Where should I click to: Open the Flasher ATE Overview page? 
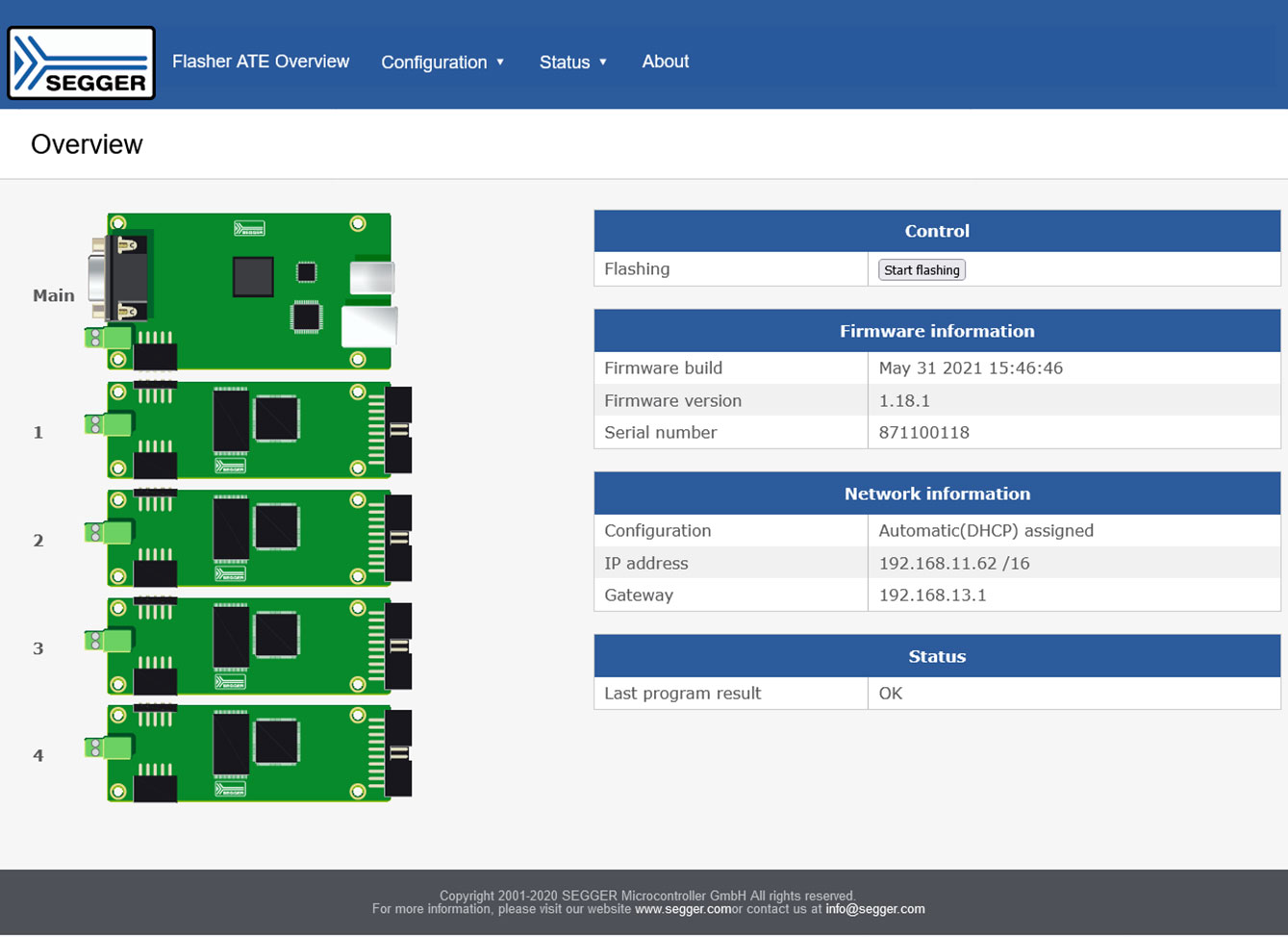click(261, 62)
